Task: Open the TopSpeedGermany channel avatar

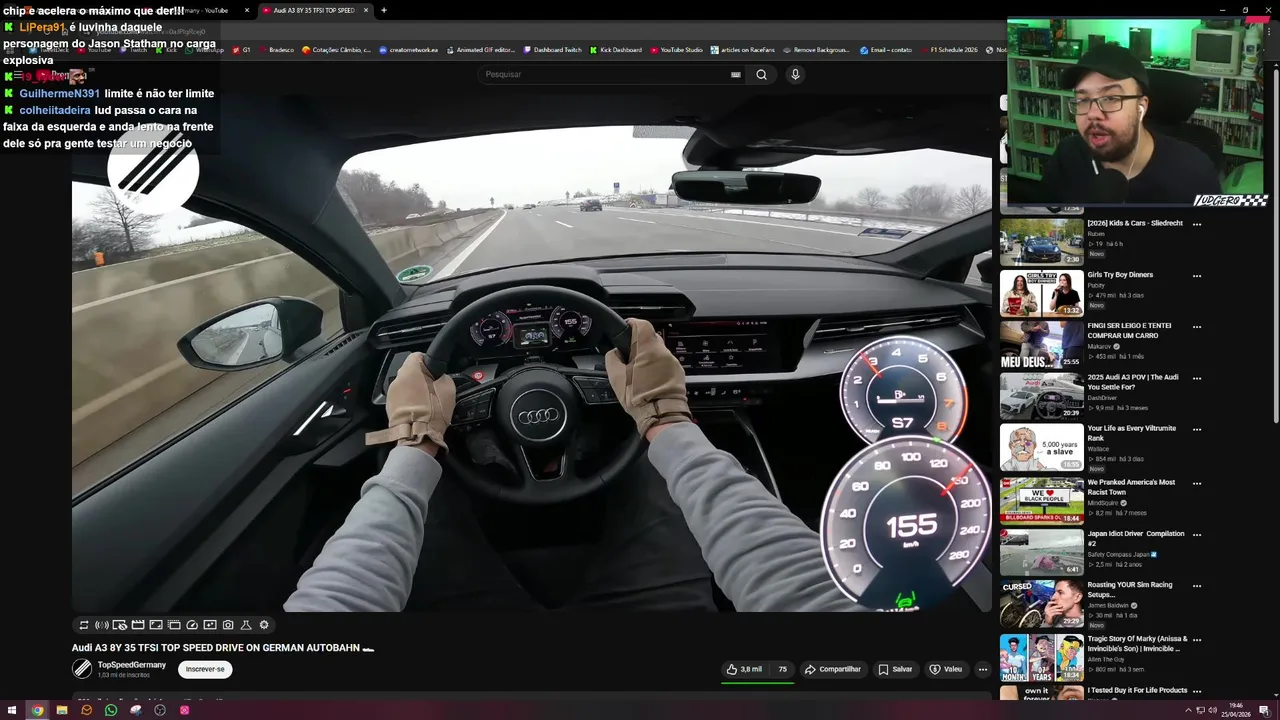Action: tap(82, 669)
